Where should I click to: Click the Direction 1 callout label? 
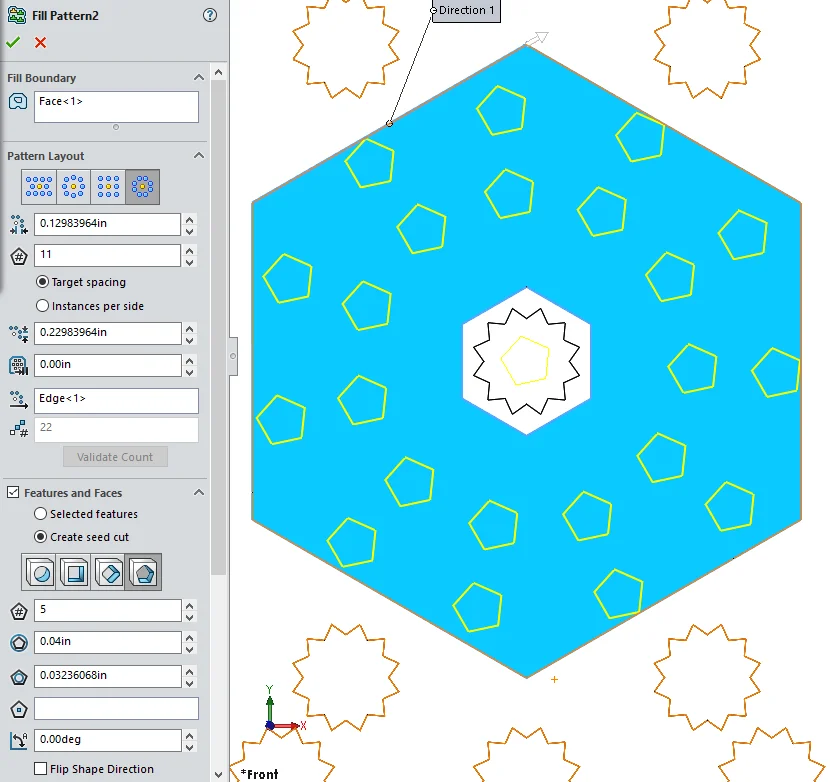coord(467,11)
